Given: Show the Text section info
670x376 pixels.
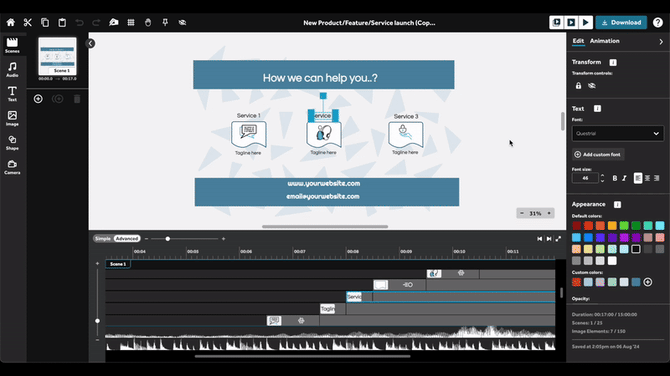Looking at the screenshot, I should click(597, 109).
